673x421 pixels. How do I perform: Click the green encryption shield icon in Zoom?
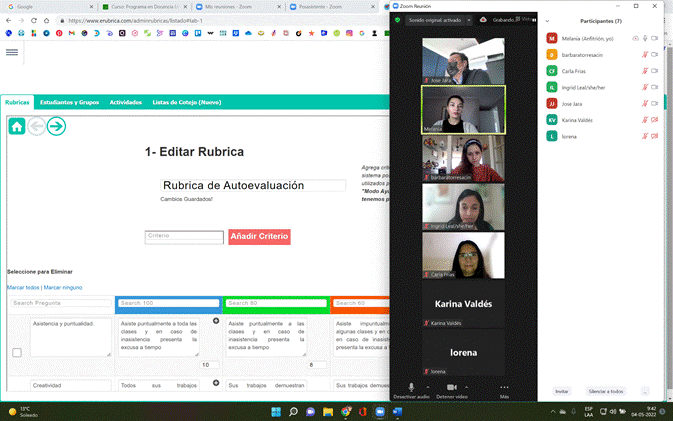(397, 19)
